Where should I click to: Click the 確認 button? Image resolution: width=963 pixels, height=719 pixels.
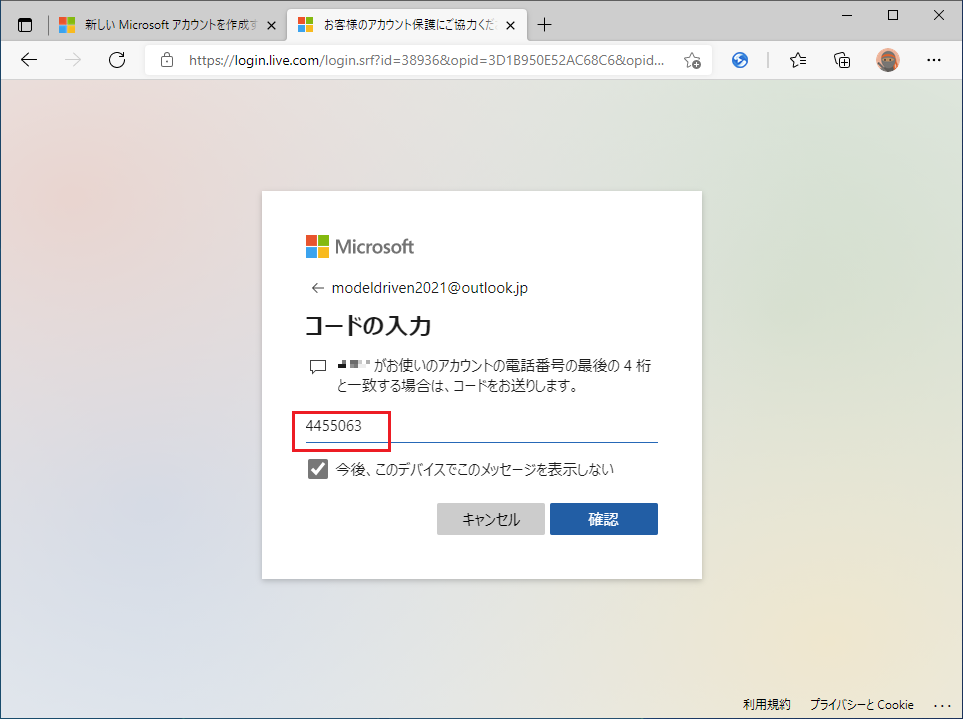click(604, 519)
